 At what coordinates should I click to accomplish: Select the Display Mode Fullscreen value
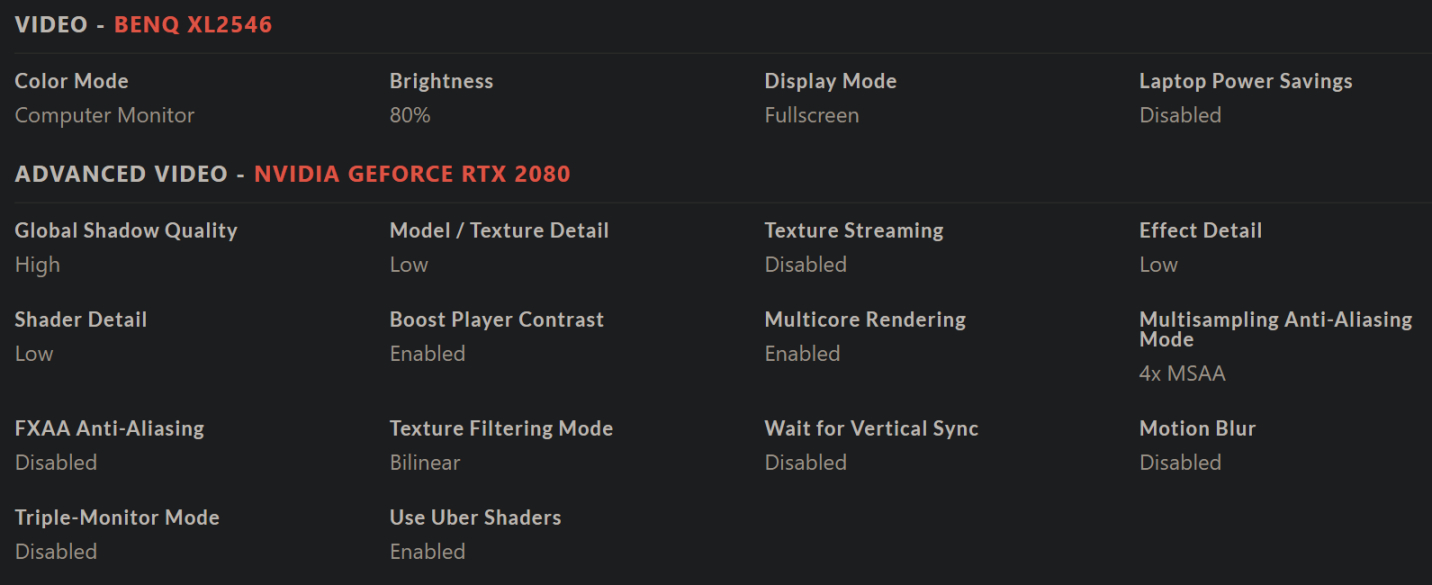coord(812,115)
